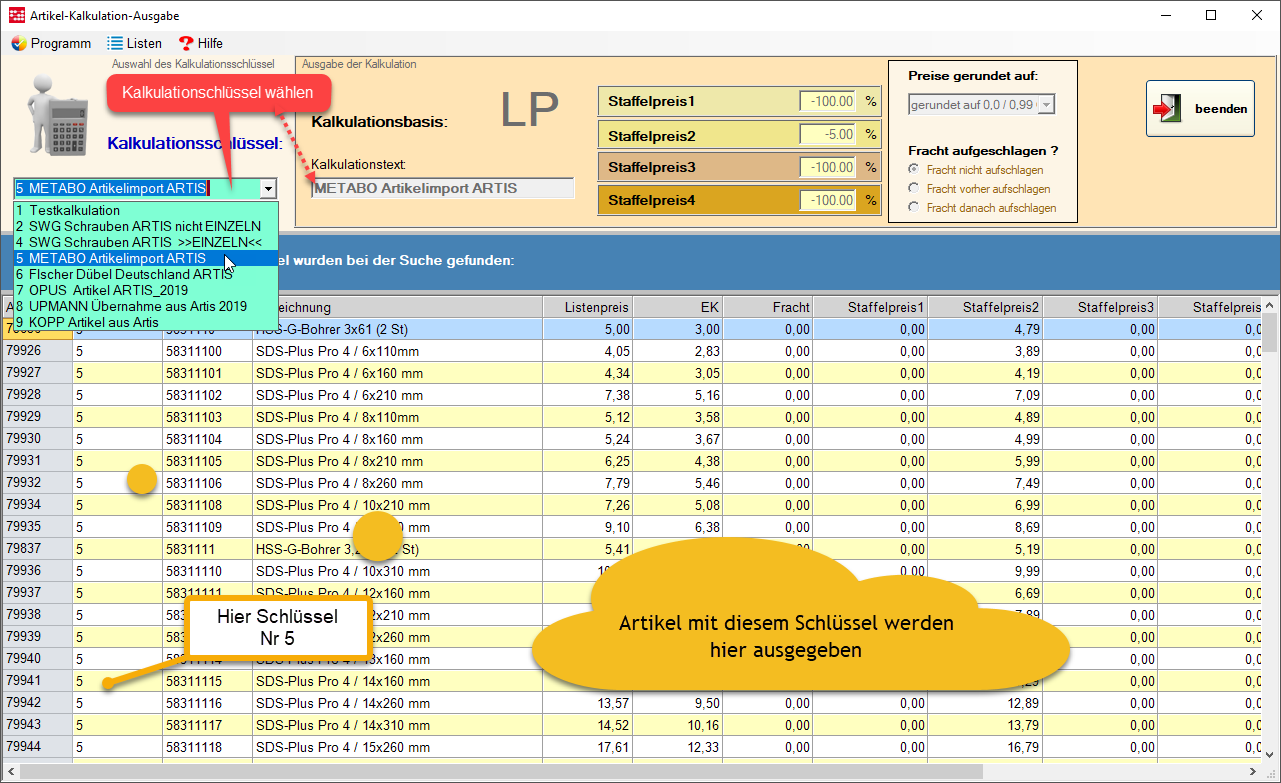Click Staffelpreis2 value '16,79'
The image size is (1281, 783).
986,747
